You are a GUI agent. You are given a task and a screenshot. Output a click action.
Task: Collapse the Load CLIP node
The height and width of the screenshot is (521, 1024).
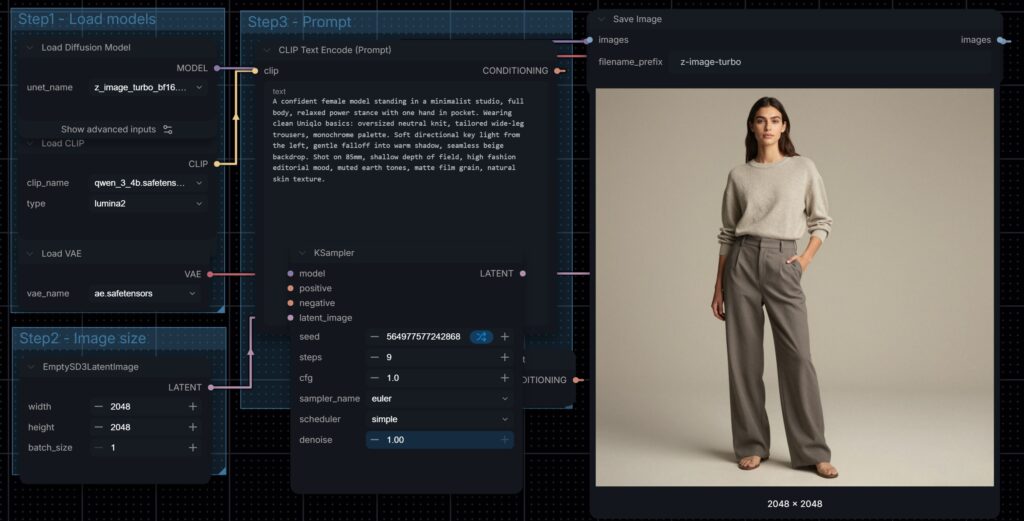(30, 144)
